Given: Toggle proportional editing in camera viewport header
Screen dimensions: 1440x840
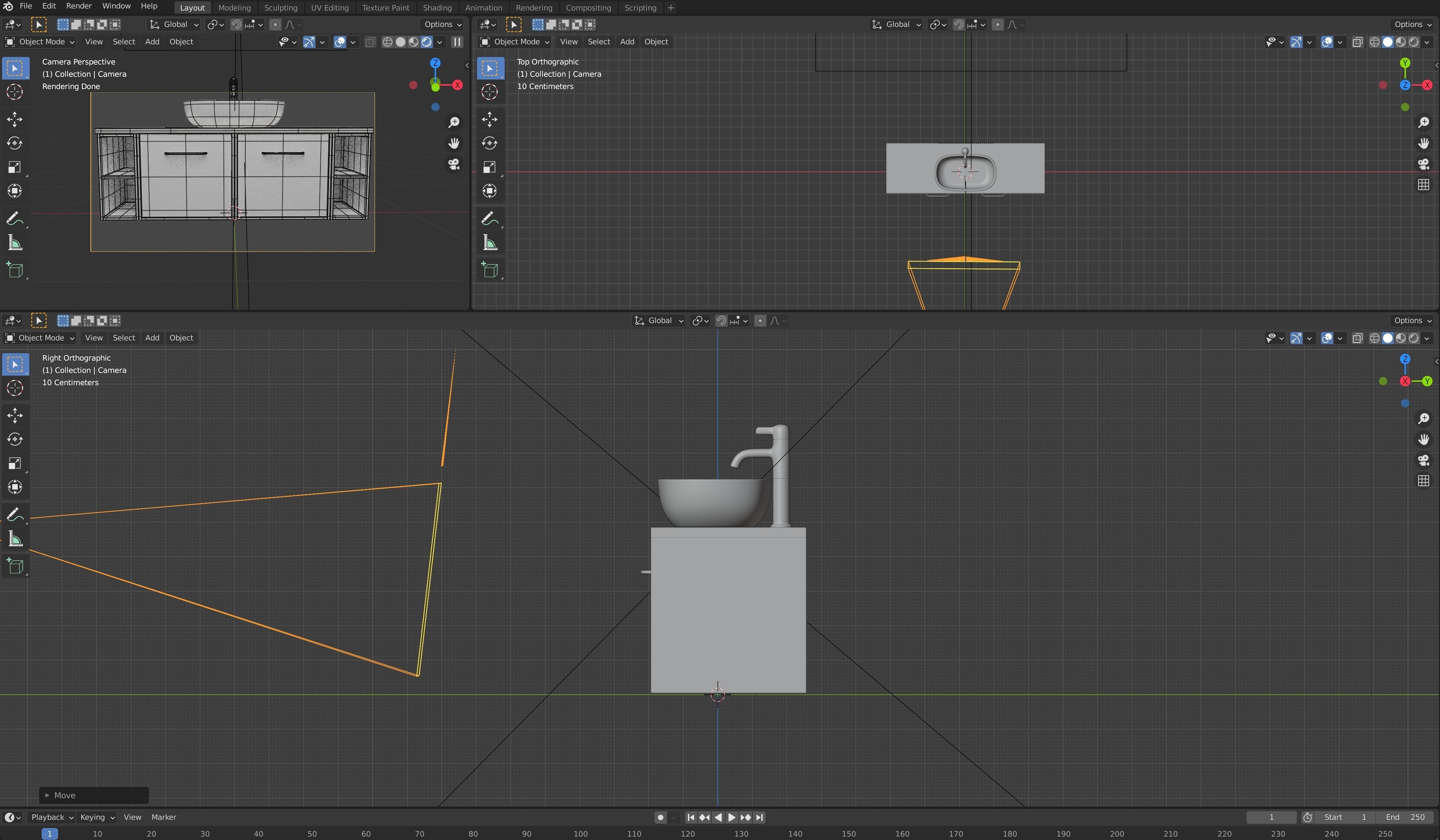Looking at the screenshot, I should point(275,25).
